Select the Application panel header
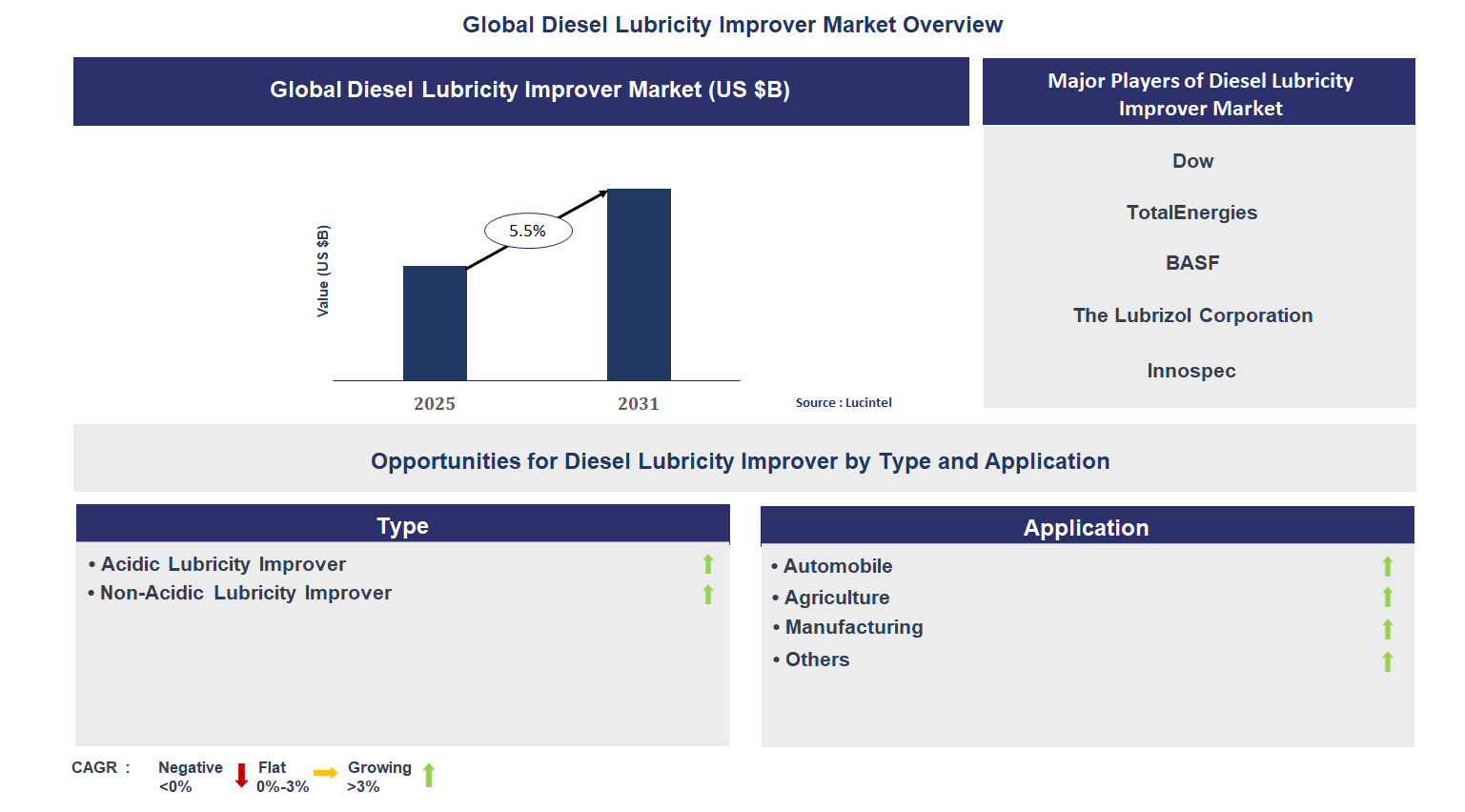The width and height of the screenshot is (1465, 812). pyautogui.click(x=1086, y=526)
